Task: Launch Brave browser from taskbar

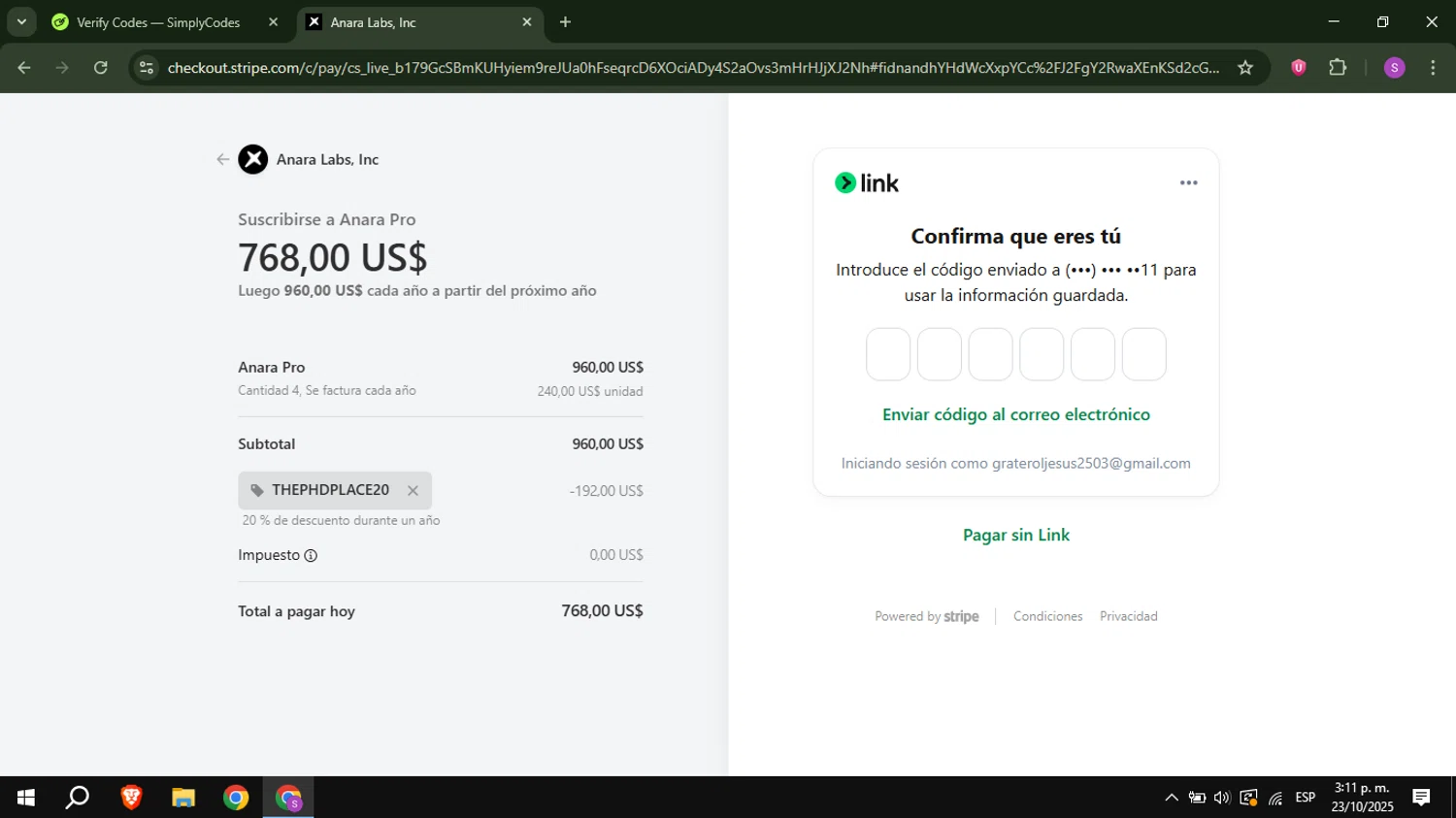Action: tap(131, 798)
